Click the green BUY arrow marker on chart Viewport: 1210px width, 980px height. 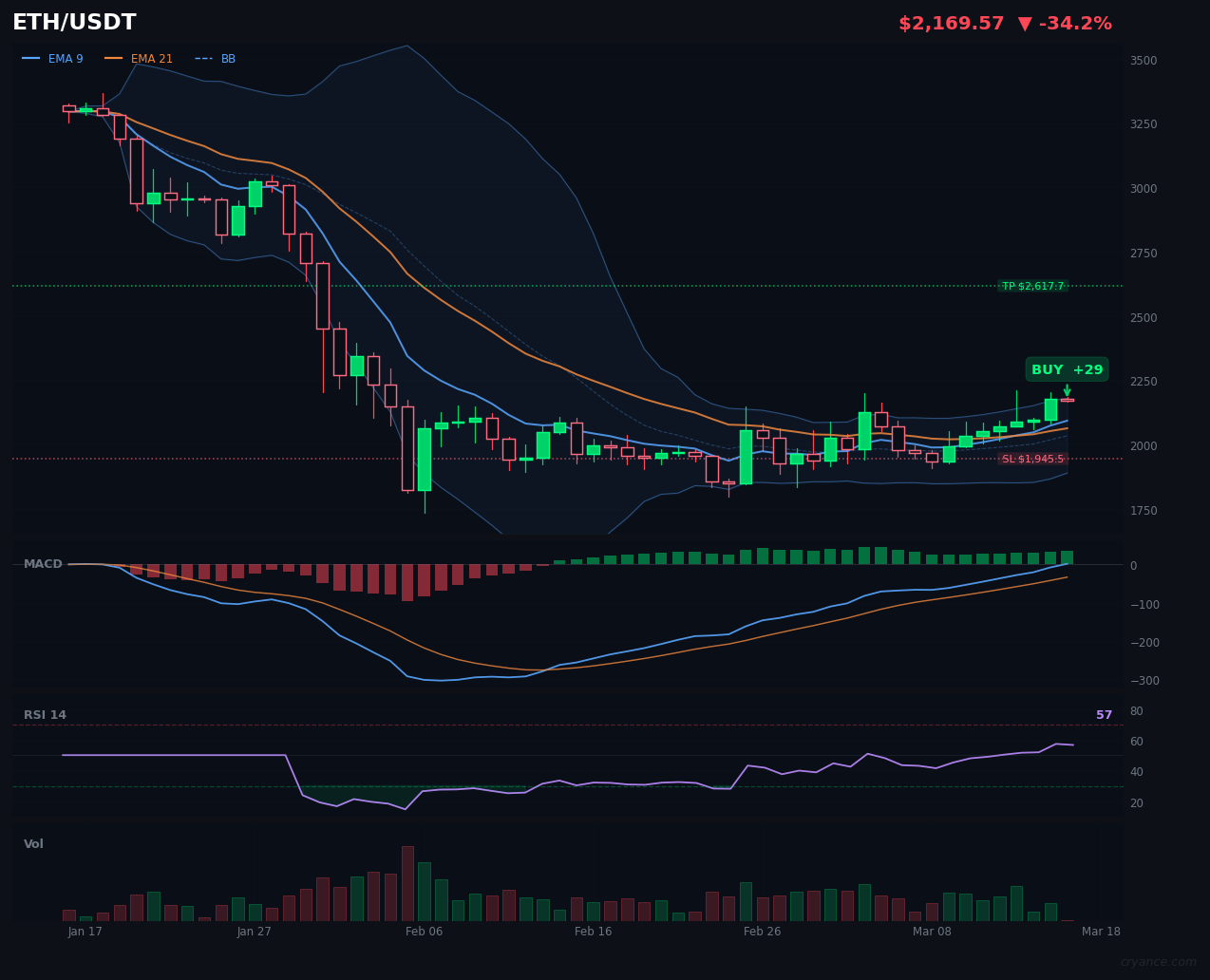[1067, 388]
